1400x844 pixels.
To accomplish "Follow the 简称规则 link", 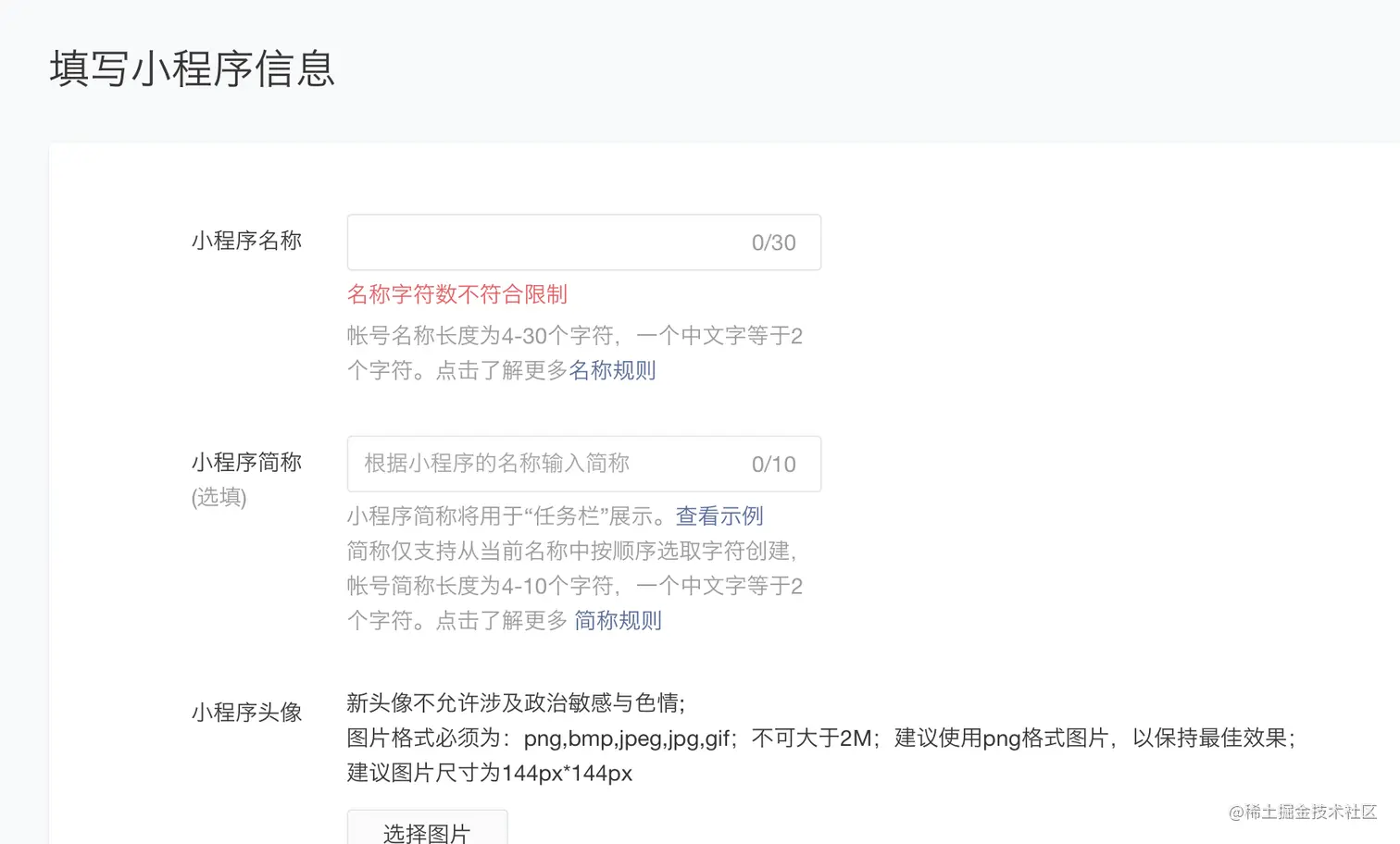I will tap(618, 620).
